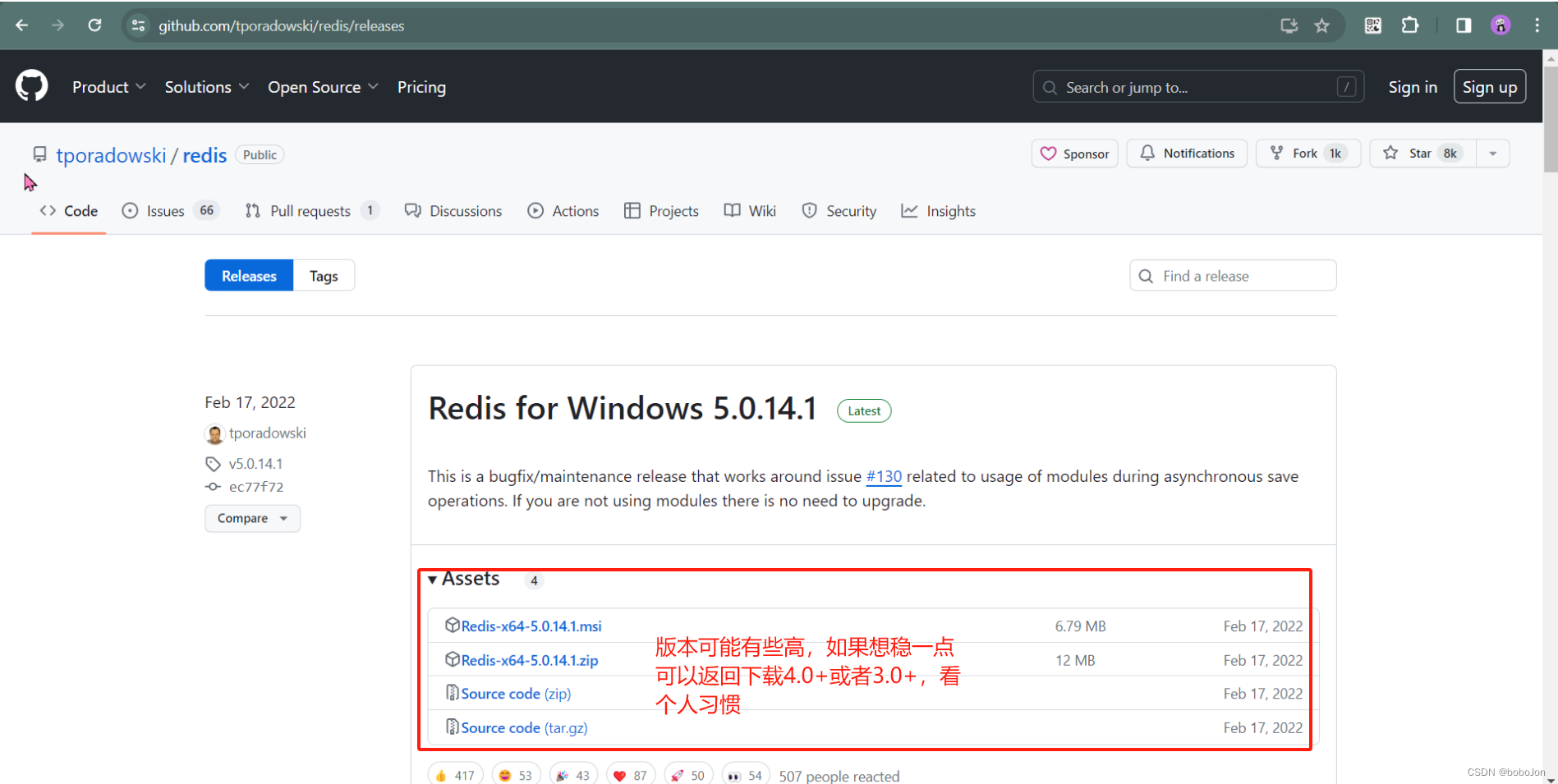
Task: Collapse the Assets section
Action: (x=464, y=579)
